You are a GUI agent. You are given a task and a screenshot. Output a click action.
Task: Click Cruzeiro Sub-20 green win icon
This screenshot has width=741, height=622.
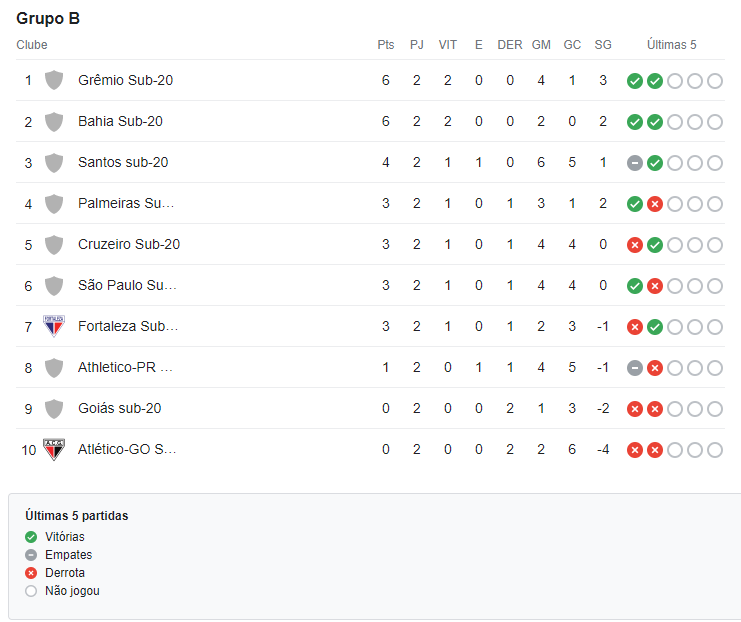click(655, 245)
